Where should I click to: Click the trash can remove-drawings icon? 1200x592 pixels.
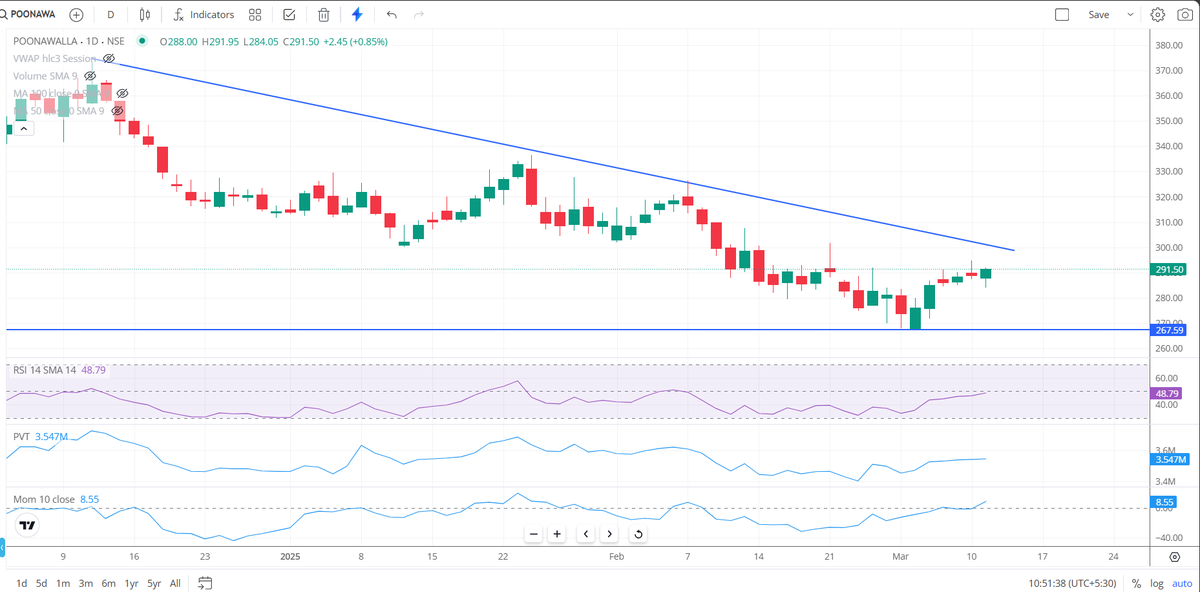click(323, 15)
